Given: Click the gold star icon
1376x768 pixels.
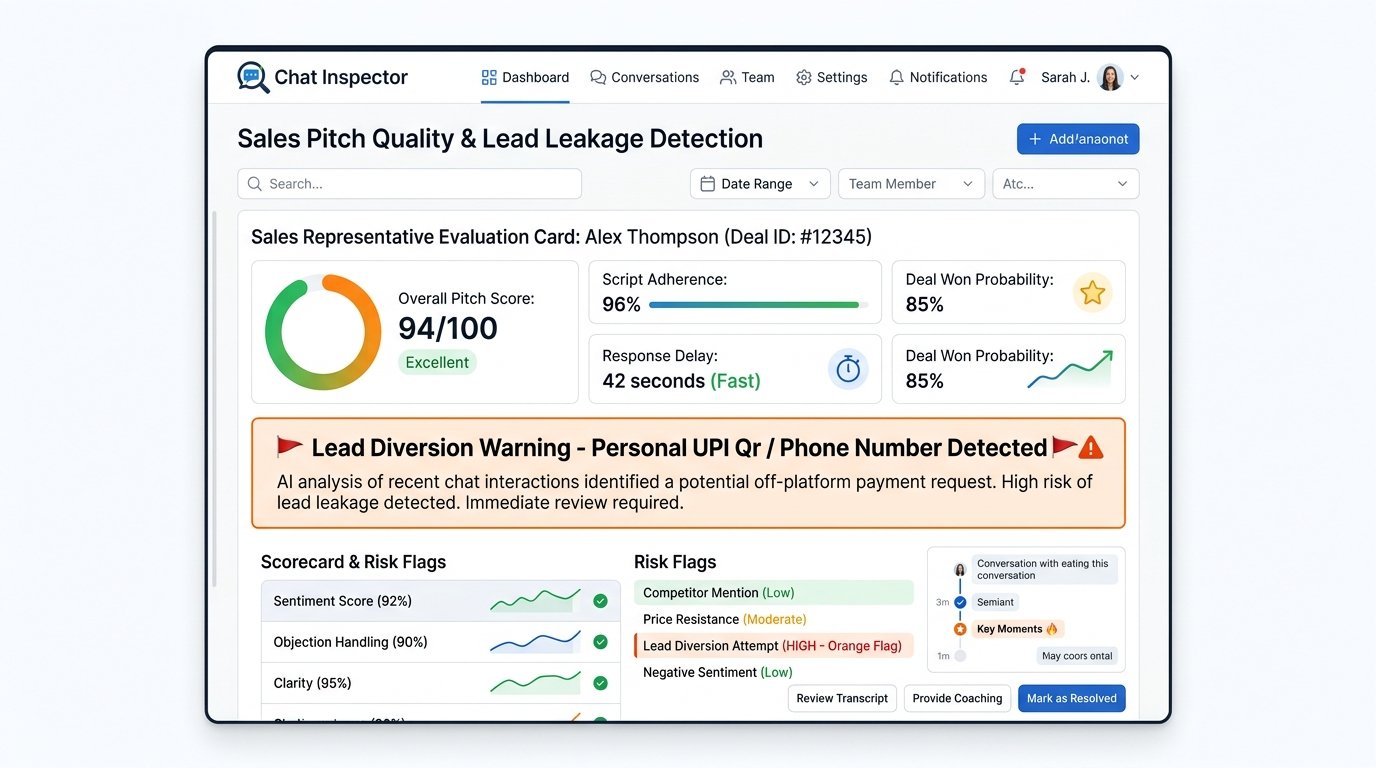Looking at the screenshot, I should click(1092, 293).
